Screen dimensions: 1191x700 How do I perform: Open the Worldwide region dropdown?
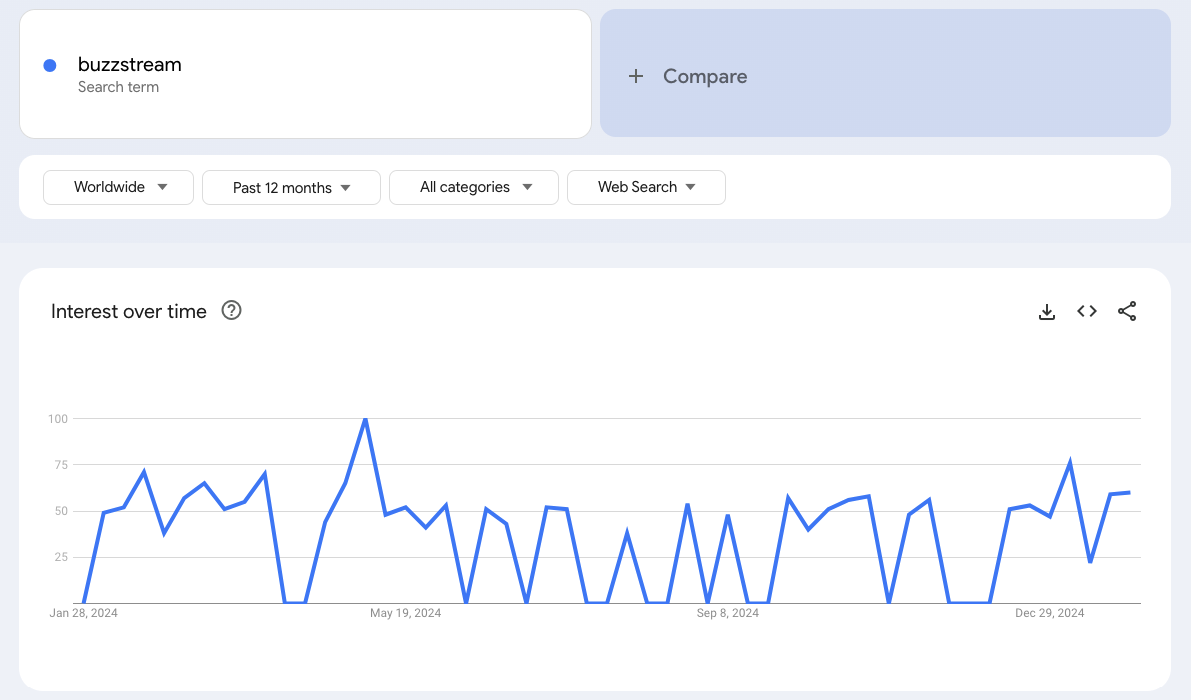[118, 187]
